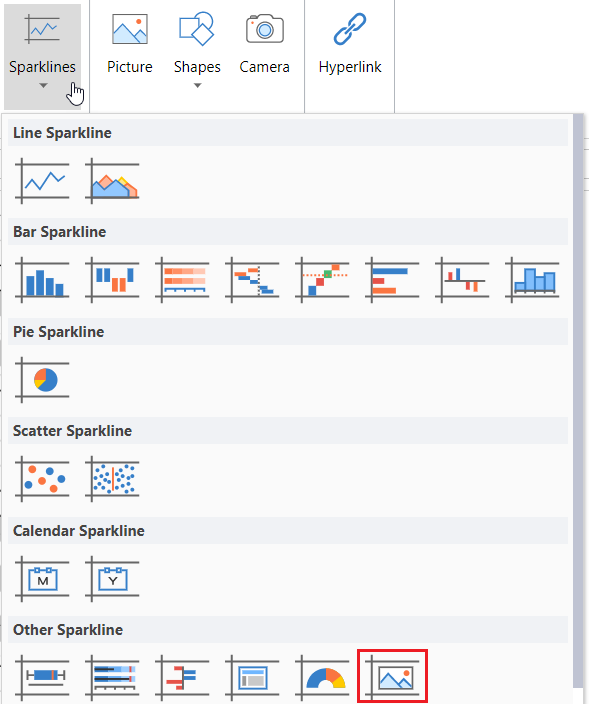Expand the Shapes dropdown
Screen dimensions: 589x704
[x=197, y=50]
